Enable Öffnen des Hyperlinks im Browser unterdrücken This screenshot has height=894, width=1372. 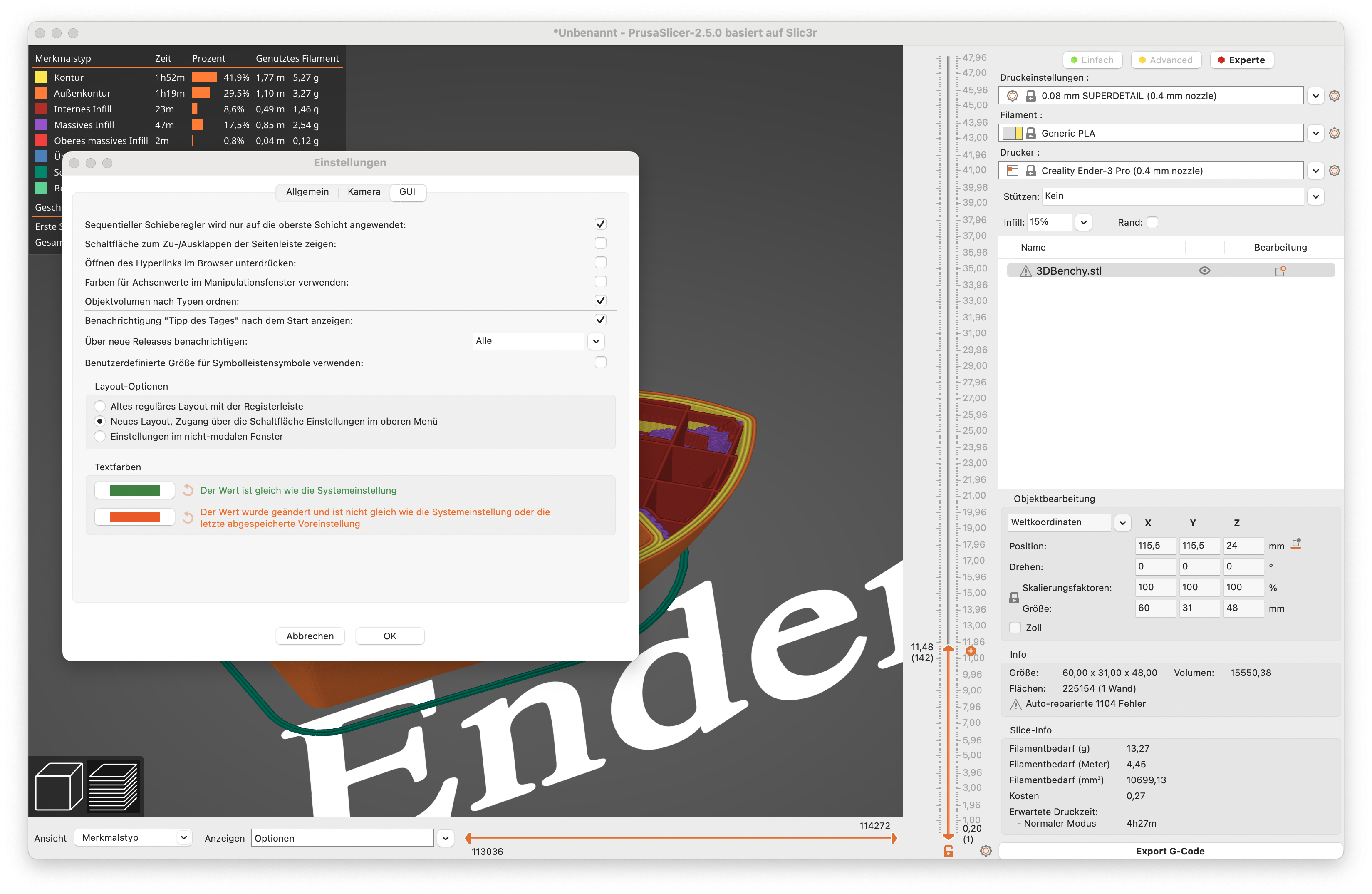pos(600,262)
